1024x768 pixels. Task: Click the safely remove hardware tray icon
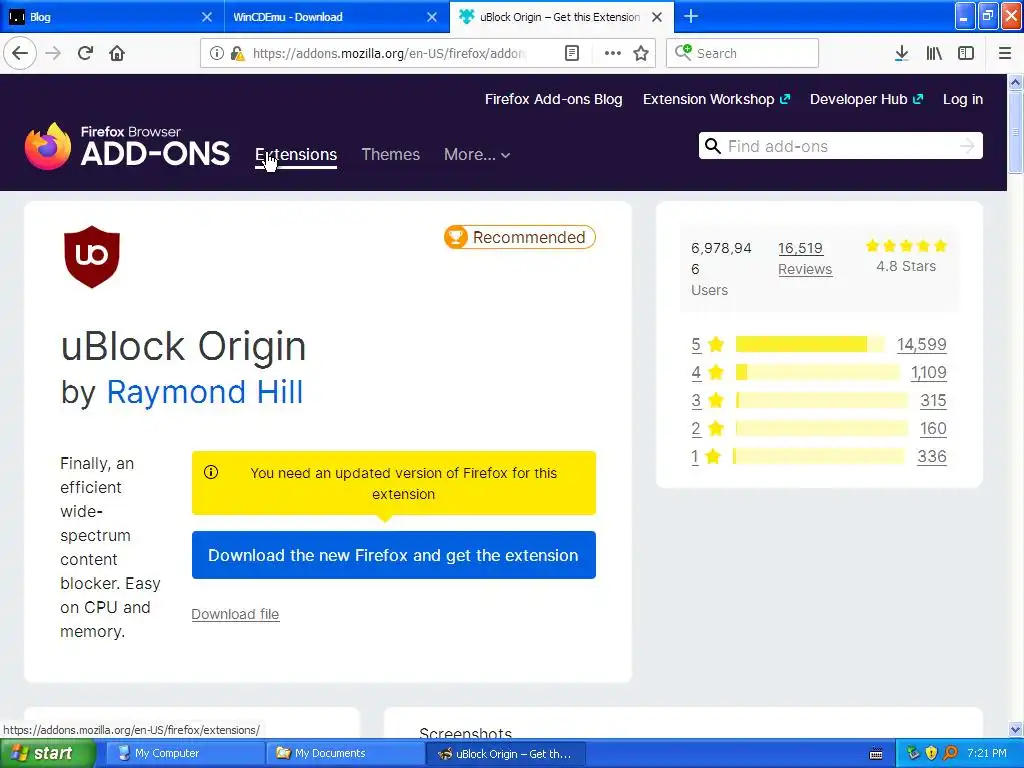[x=914, y=753]
